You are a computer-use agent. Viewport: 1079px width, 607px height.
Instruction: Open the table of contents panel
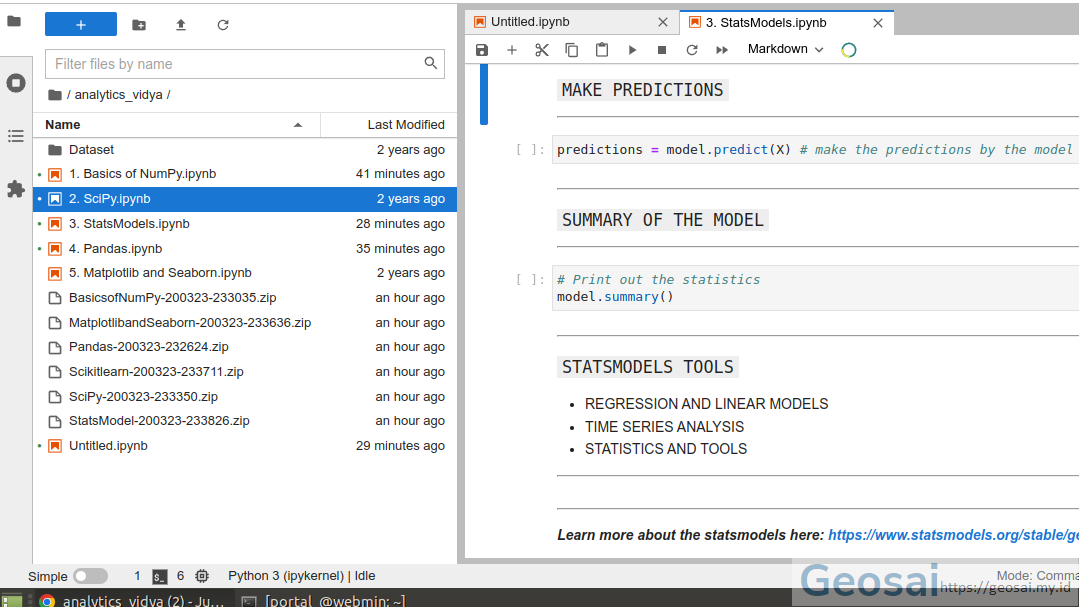point(15,136)
